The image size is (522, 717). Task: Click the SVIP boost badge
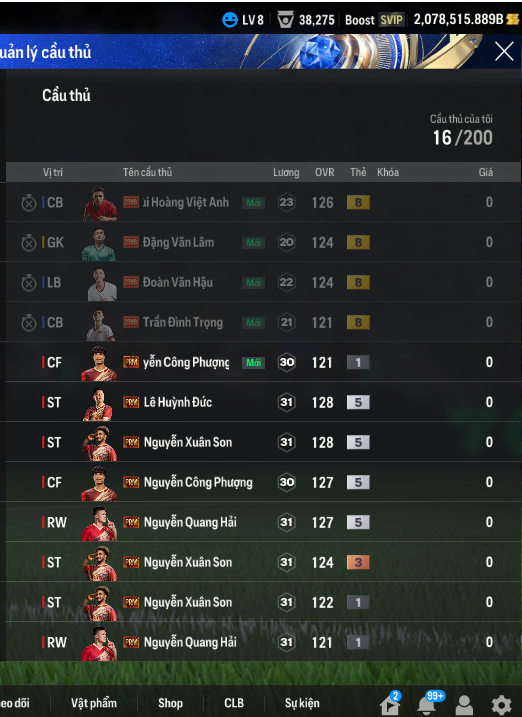[x=392, y=20]
